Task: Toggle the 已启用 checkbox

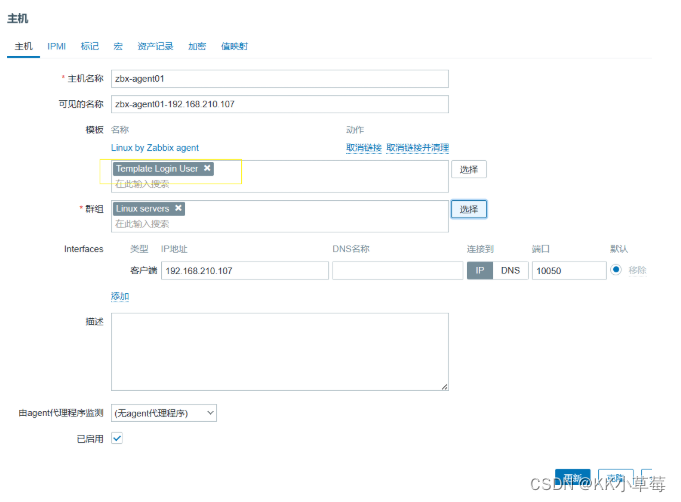Action: tap(117, 438)
